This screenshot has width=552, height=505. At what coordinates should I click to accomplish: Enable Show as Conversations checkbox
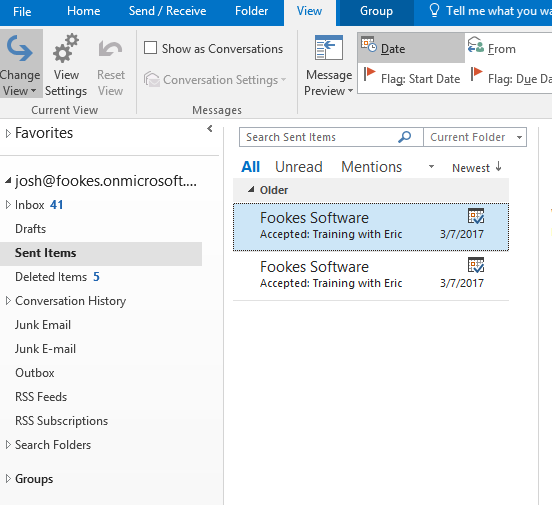point(150,48)
